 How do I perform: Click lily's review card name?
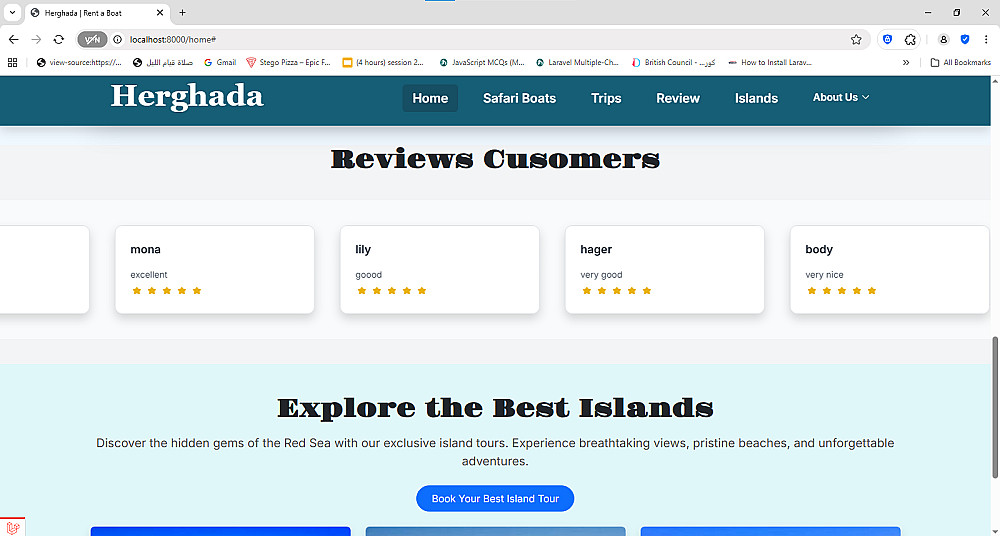pyautogui.click(x=363, y=249)
